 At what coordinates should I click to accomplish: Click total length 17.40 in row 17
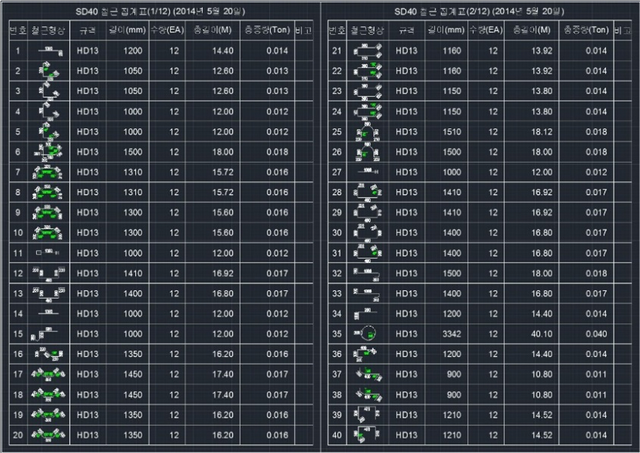coord(223,374)
